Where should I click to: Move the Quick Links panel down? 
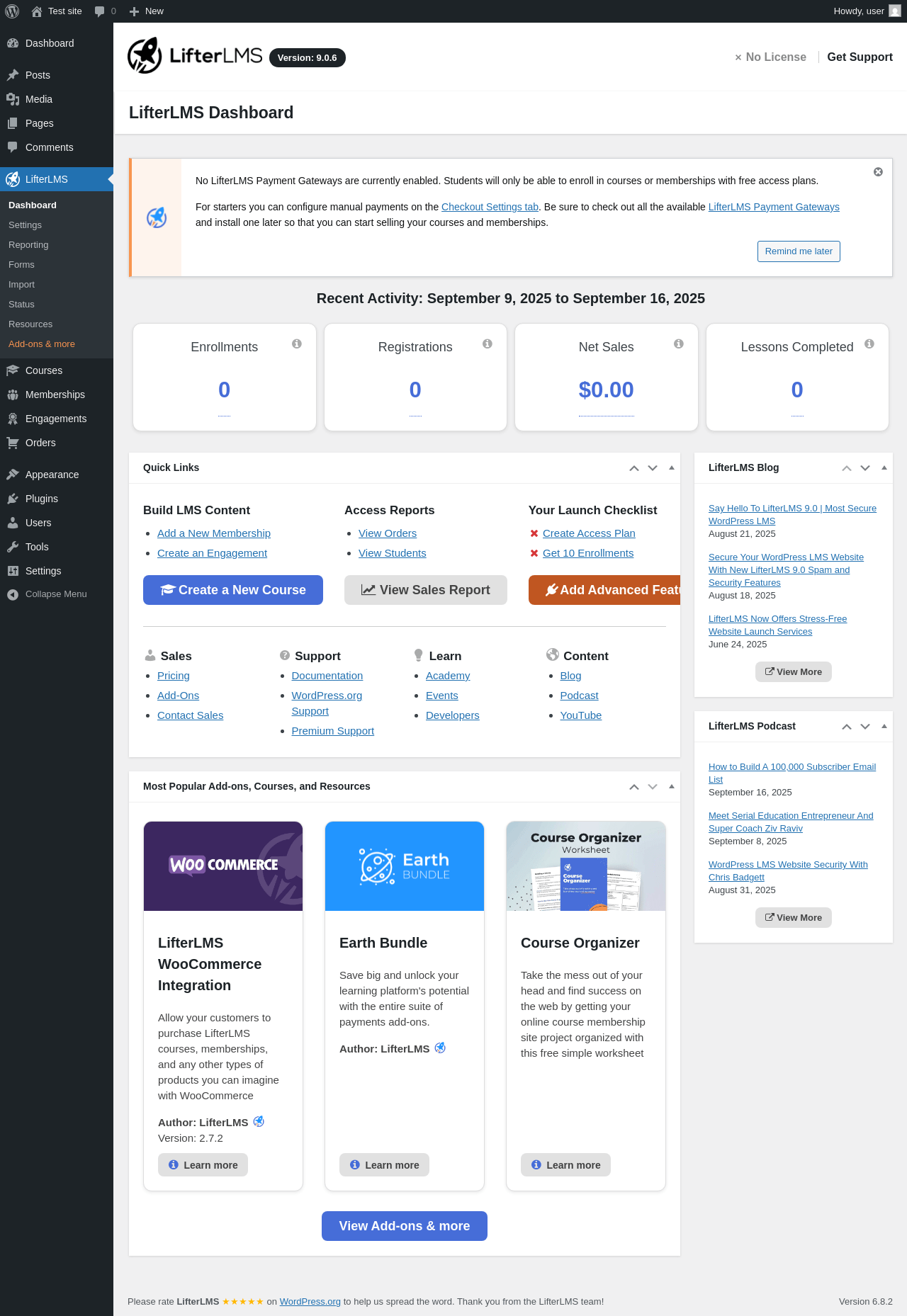[653, 468]
